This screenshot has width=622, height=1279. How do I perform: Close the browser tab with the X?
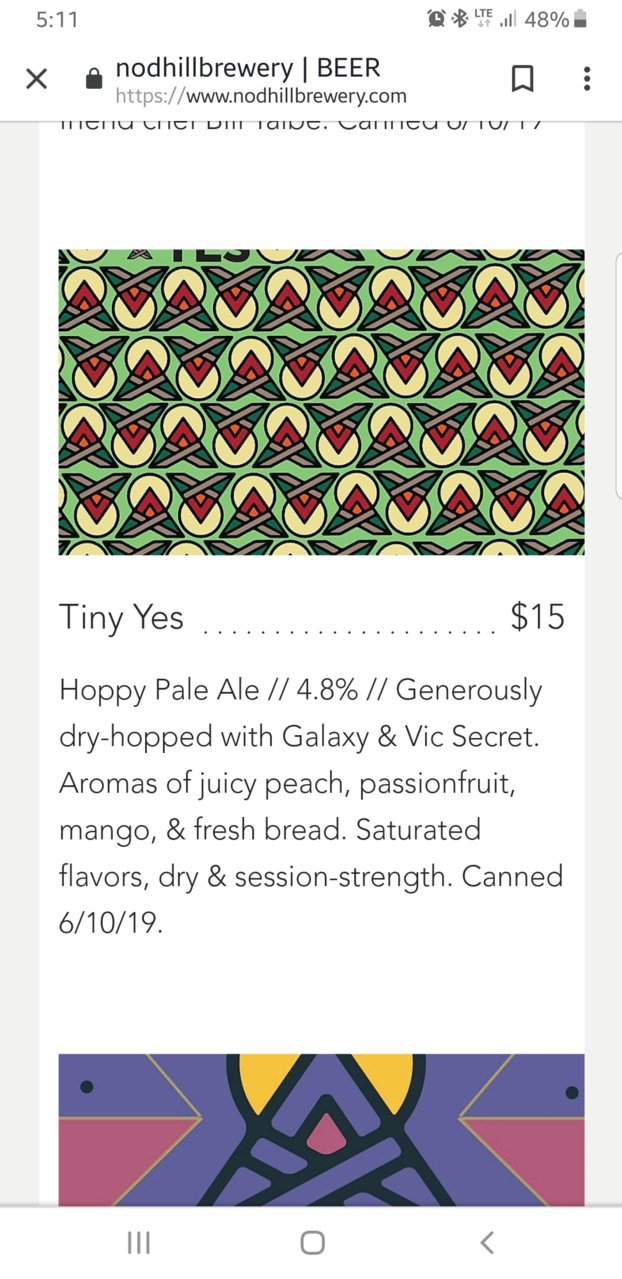(36, 80)
